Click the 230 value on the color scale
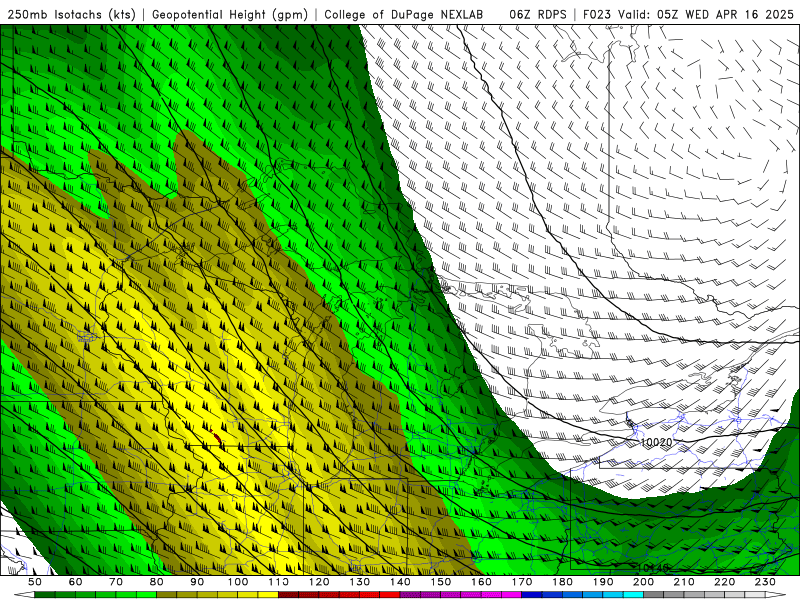Image resolution: width=800 pixels, height=600 pixels. (x=765, y=582)
